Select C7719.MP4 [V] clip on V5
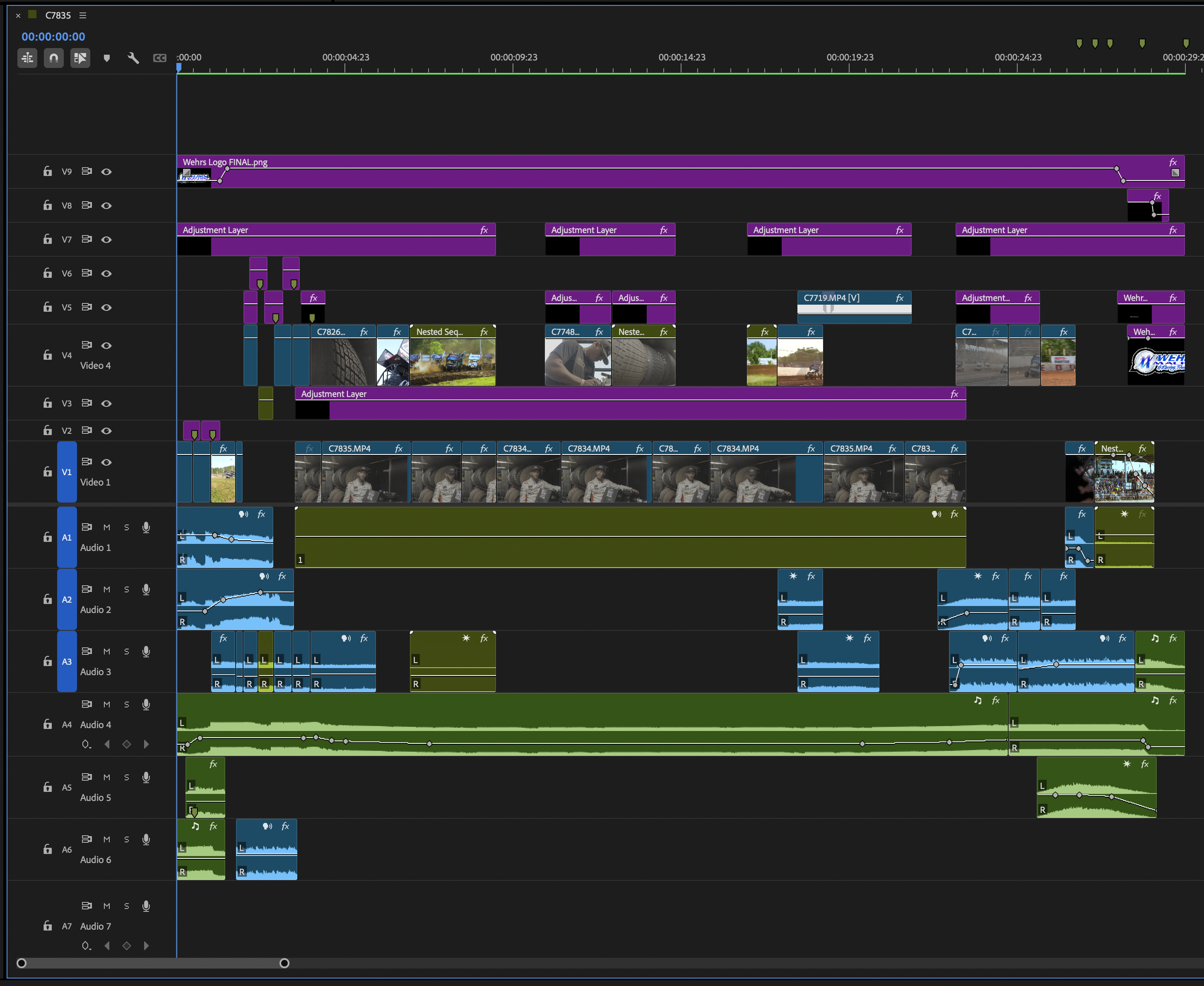Image resolution: width=1204 pixels, height=986 pixels. click(x=854, y=307)
